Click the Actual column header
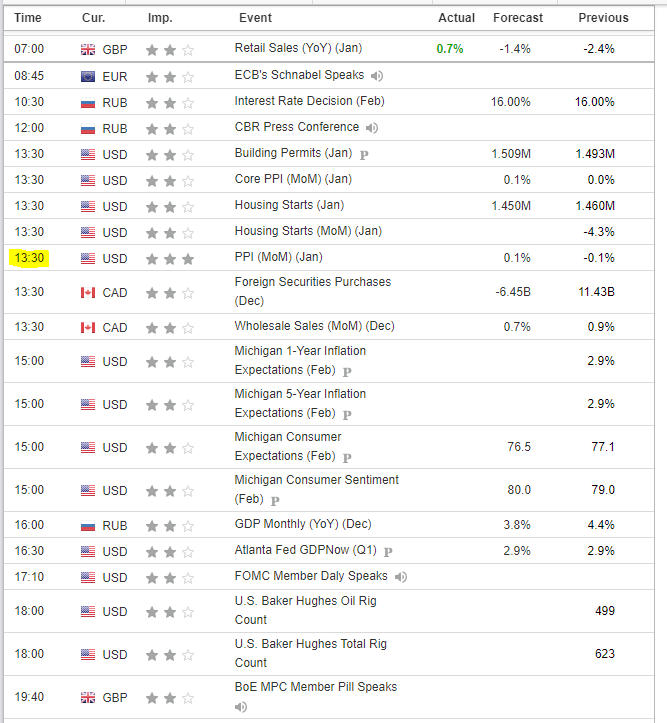The image size is (667, 723). point(456,18)
